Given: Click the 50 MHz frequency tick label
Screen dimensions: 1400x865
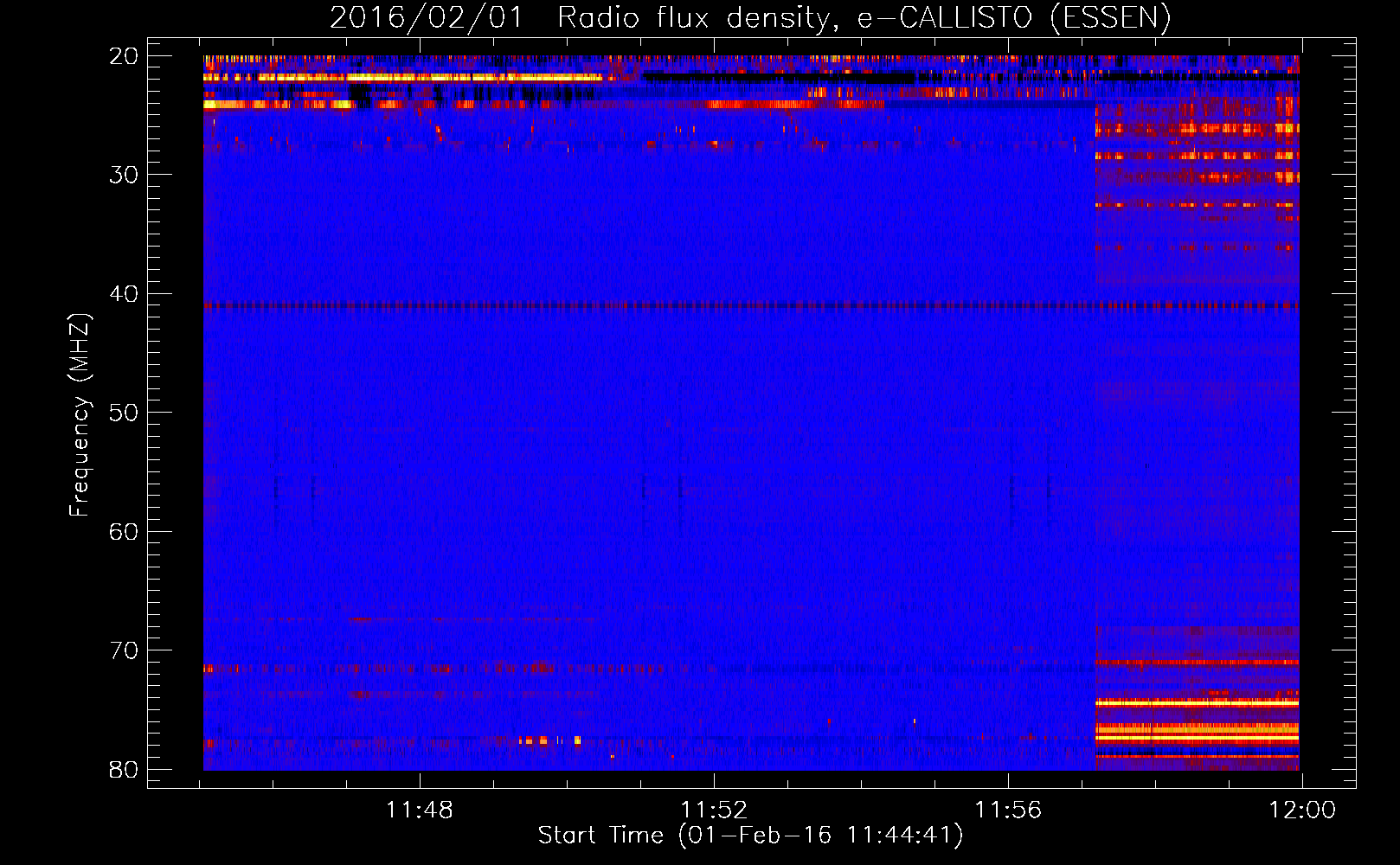Looking at the screenshot, I should click(124, 413).
